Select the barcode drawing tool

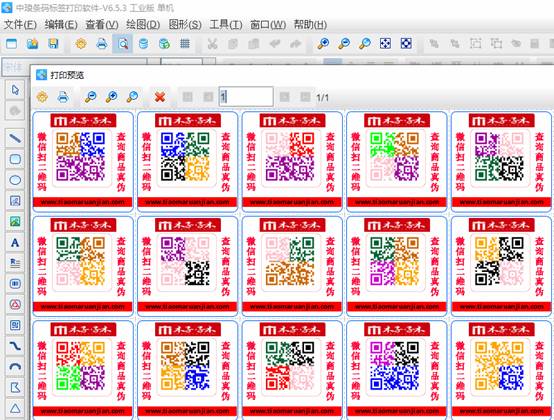[x=15, y=284]
